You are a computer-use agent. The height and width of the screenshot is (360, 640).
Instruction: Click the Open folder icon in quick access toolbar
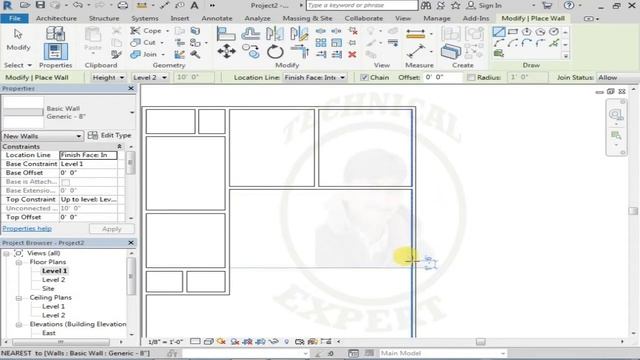pyautogui.click(x=25, y=5)
